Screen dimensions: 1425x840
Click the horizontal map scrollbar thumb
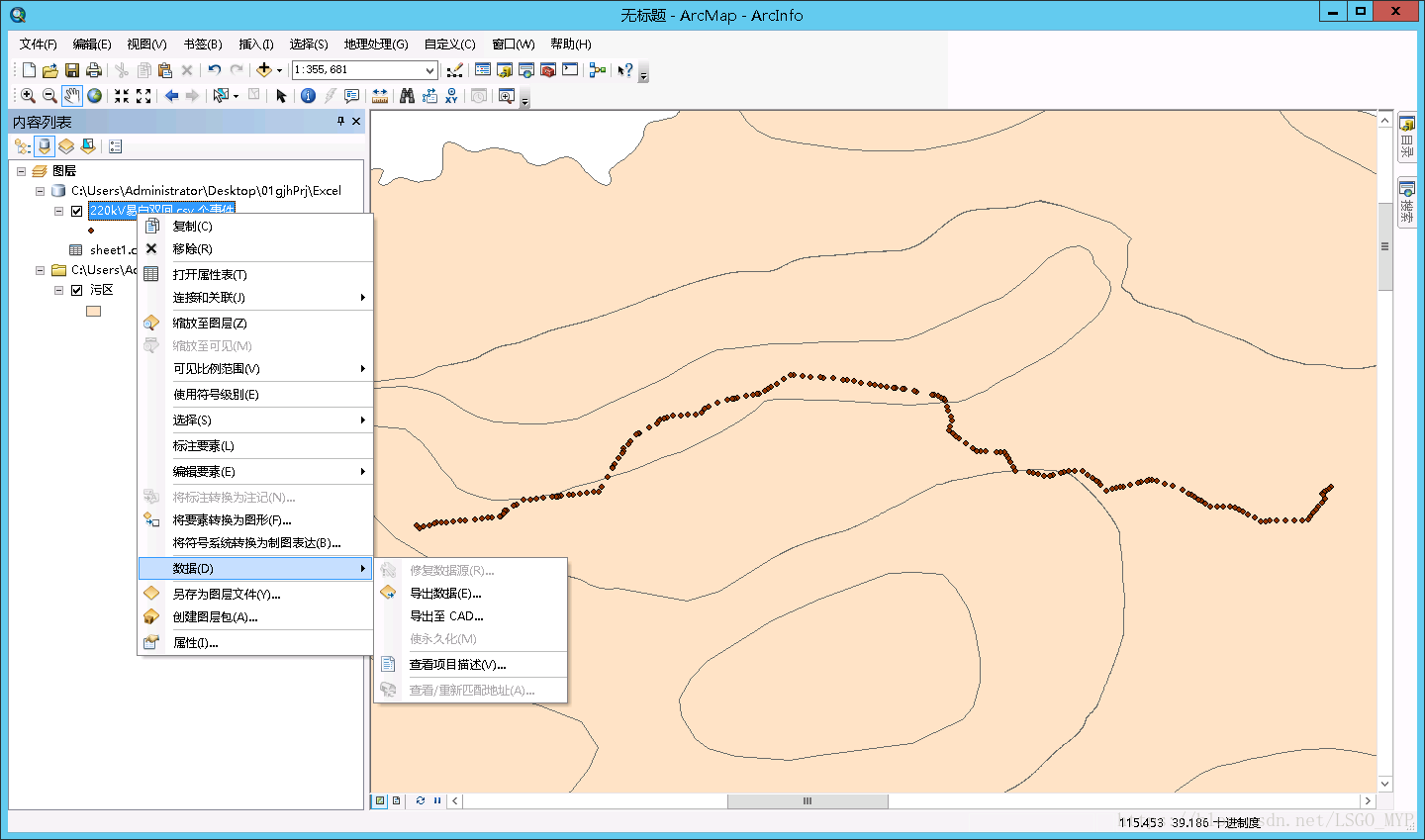(x=807, y=801)
